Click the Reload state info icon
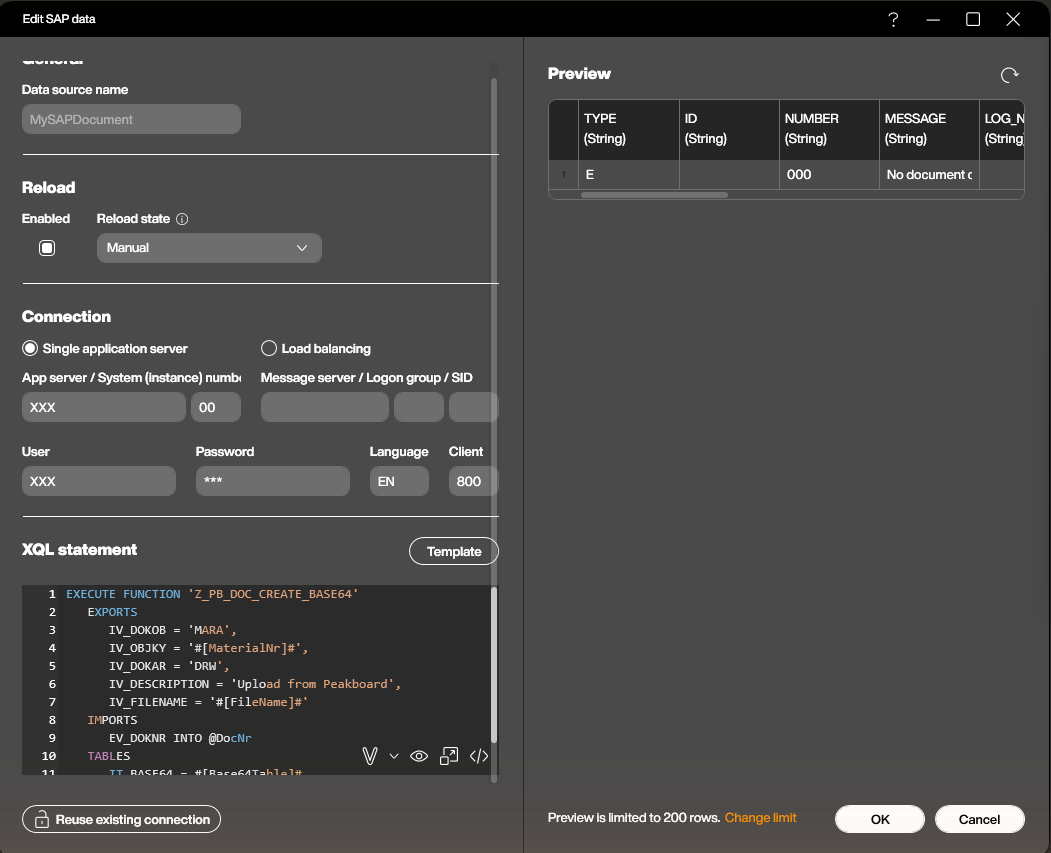 click(x=182, y=219)
